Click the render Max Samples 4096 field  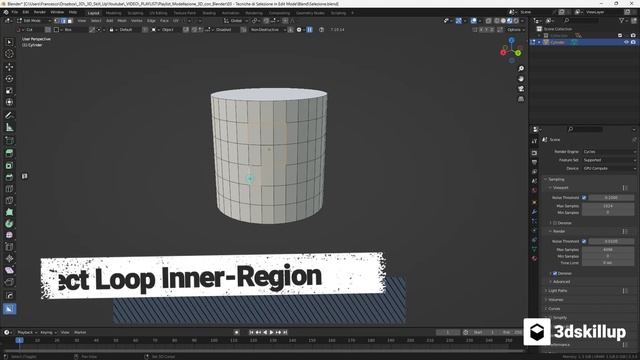608,249
